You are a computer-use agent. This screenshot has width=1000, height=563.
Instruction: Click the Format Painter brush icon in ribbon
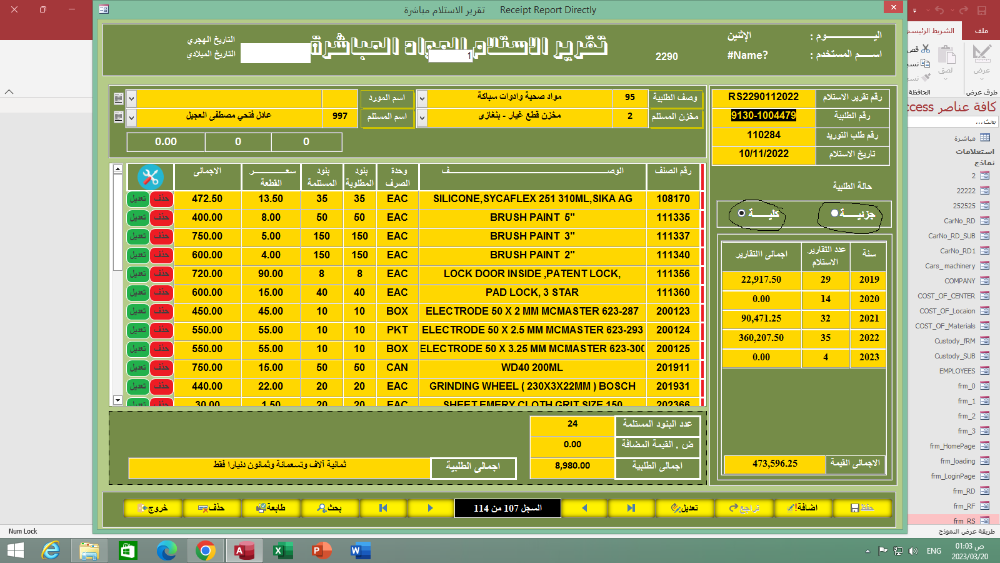point(925,77)
